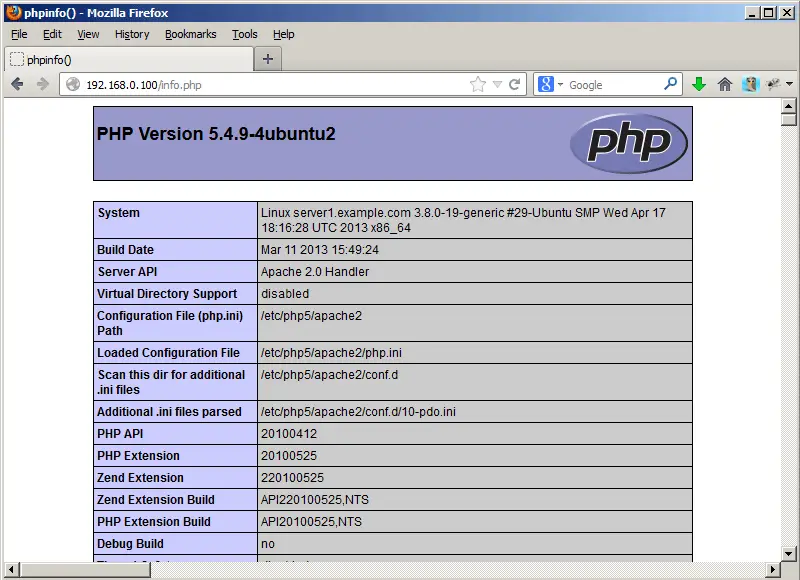Click 'Scan this dir for additional .ini files'
Screen dimensions: 800x580
click(171, 382)
